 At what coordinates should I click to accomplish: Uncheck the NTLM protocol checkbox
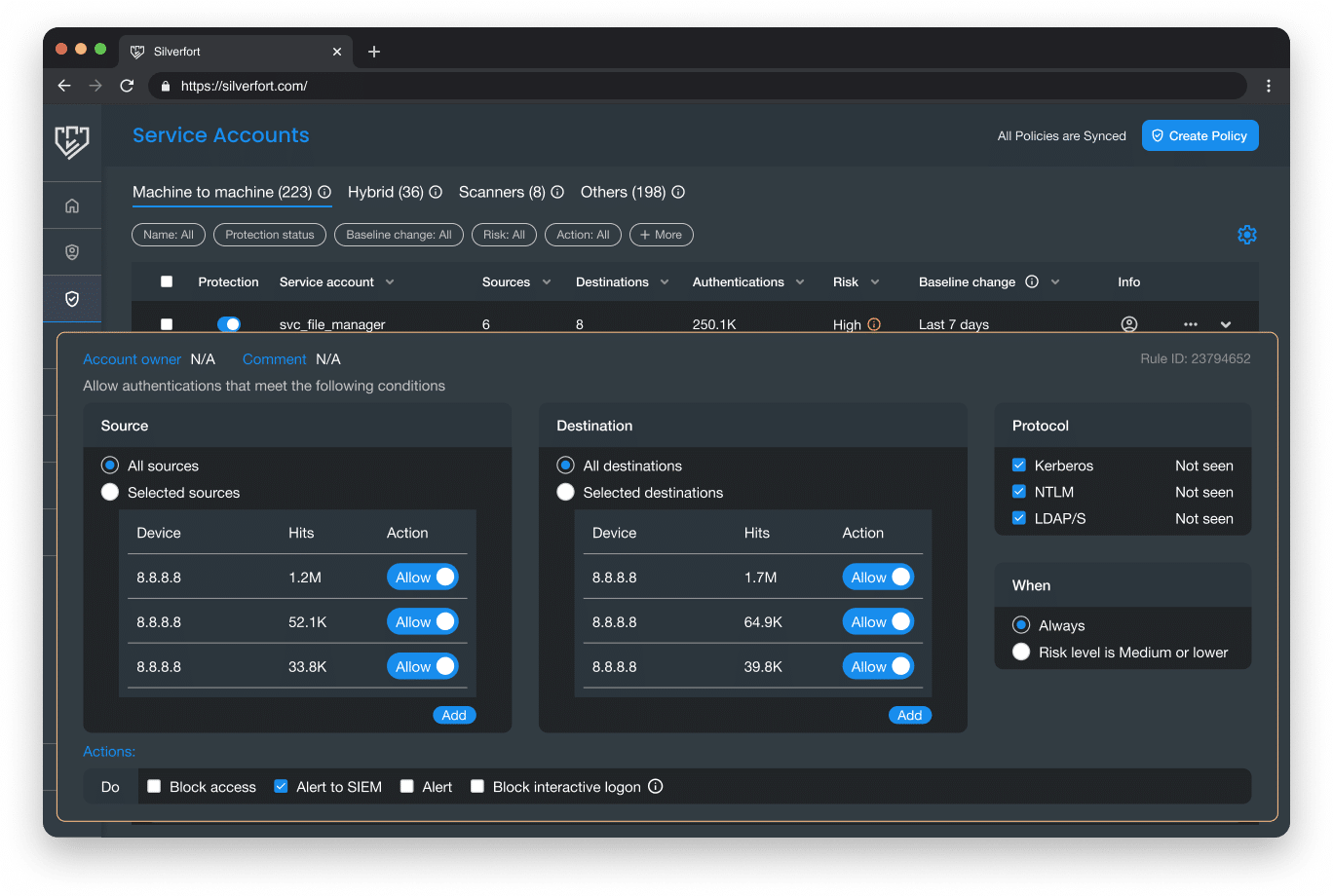[x=1019, y=491]
